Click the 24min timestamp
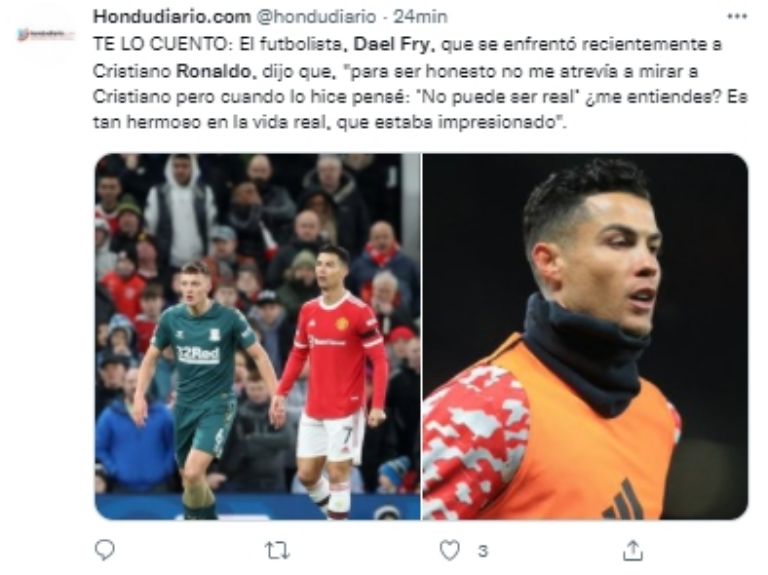Viewport: 768px width, 575px height. point(420,17)
